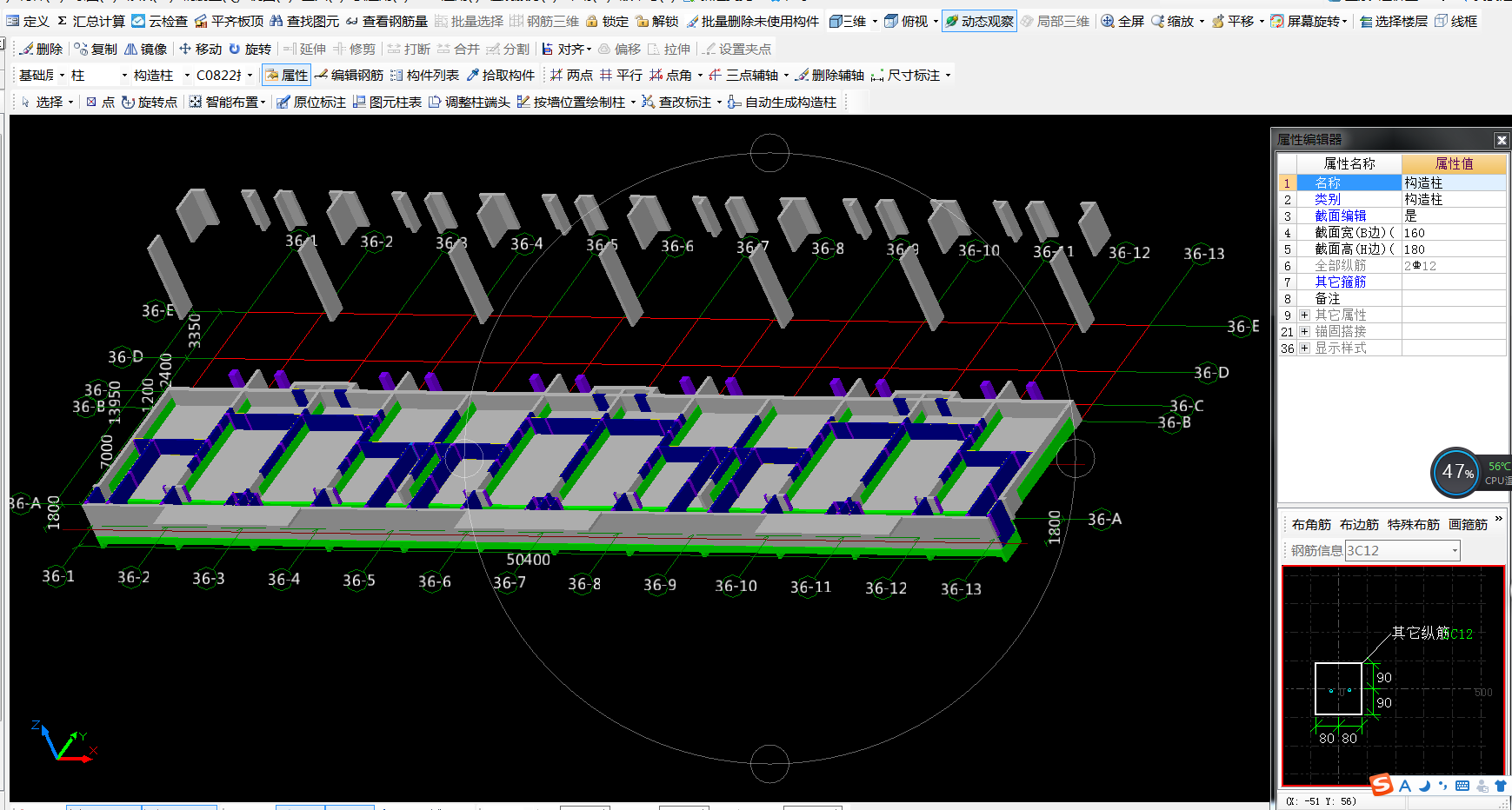Open 云检查 cloud check

click(160, 21)
